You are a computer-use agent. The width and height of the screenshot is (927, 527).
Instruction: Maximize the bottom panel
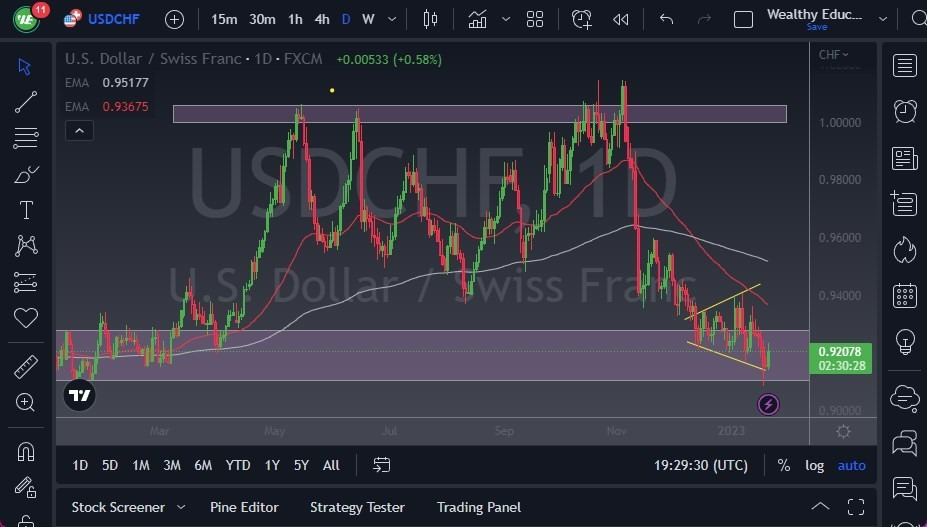click(855, 507)
